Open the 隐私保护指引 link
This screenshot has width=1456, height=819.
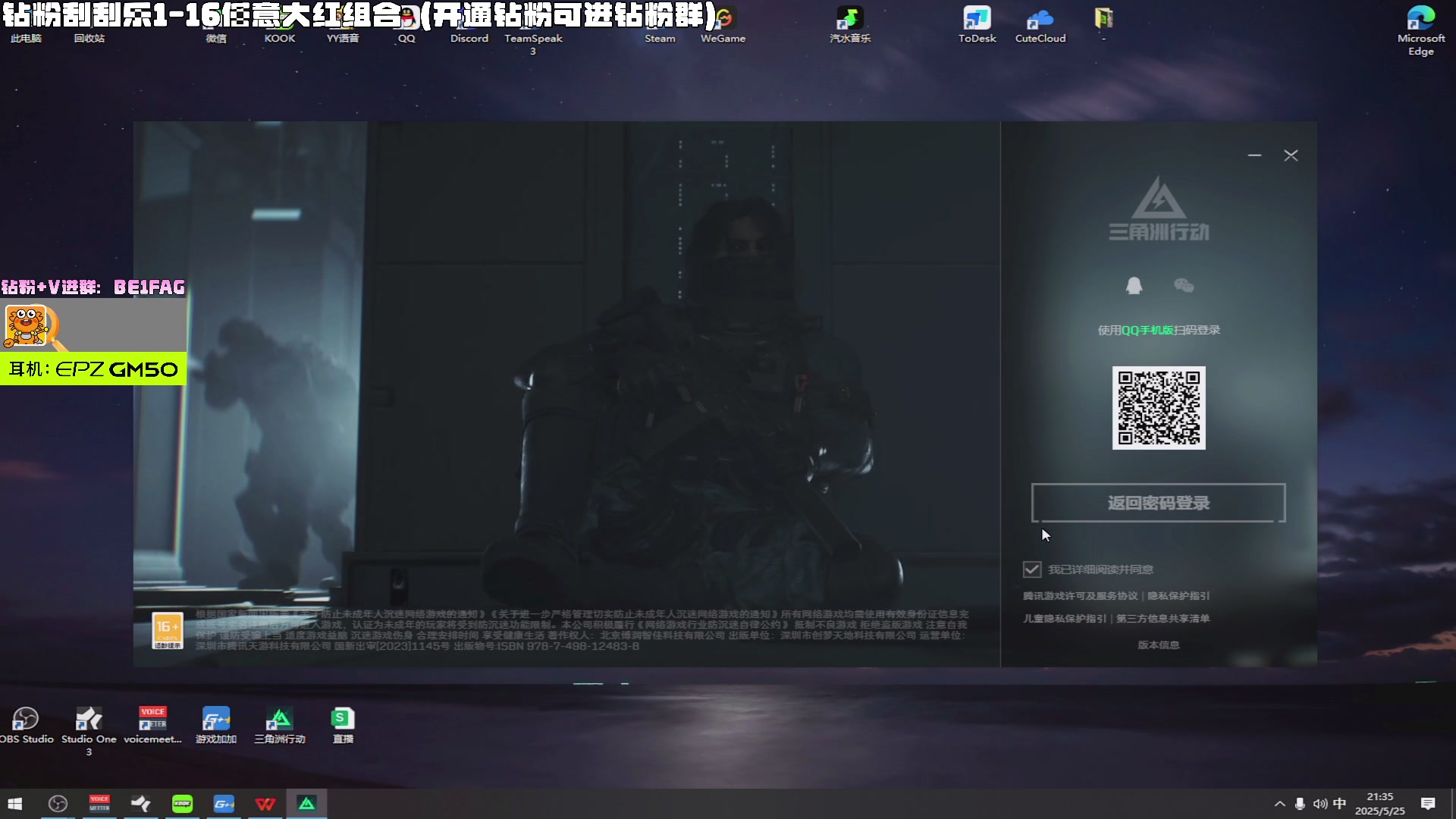(1178, 596)
